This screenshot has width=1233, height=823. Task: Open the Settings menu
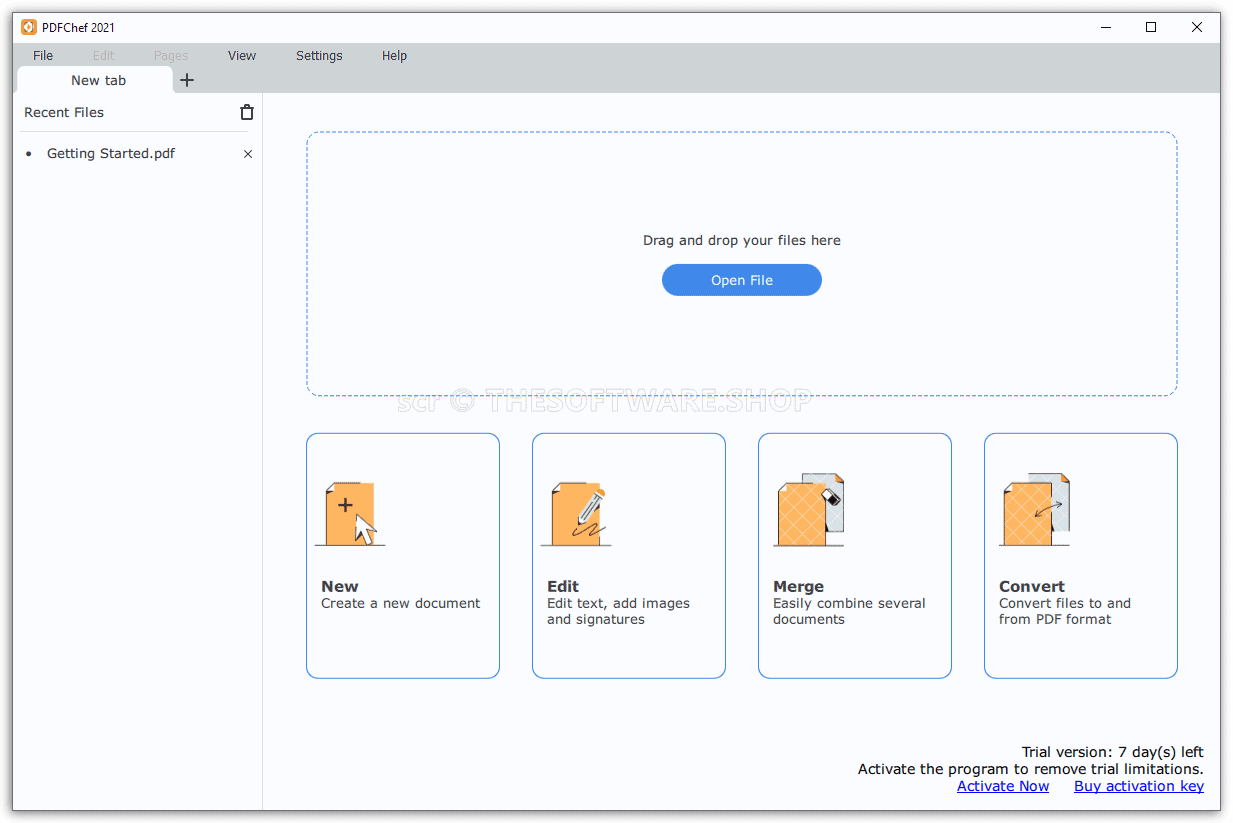pos(319,56)
